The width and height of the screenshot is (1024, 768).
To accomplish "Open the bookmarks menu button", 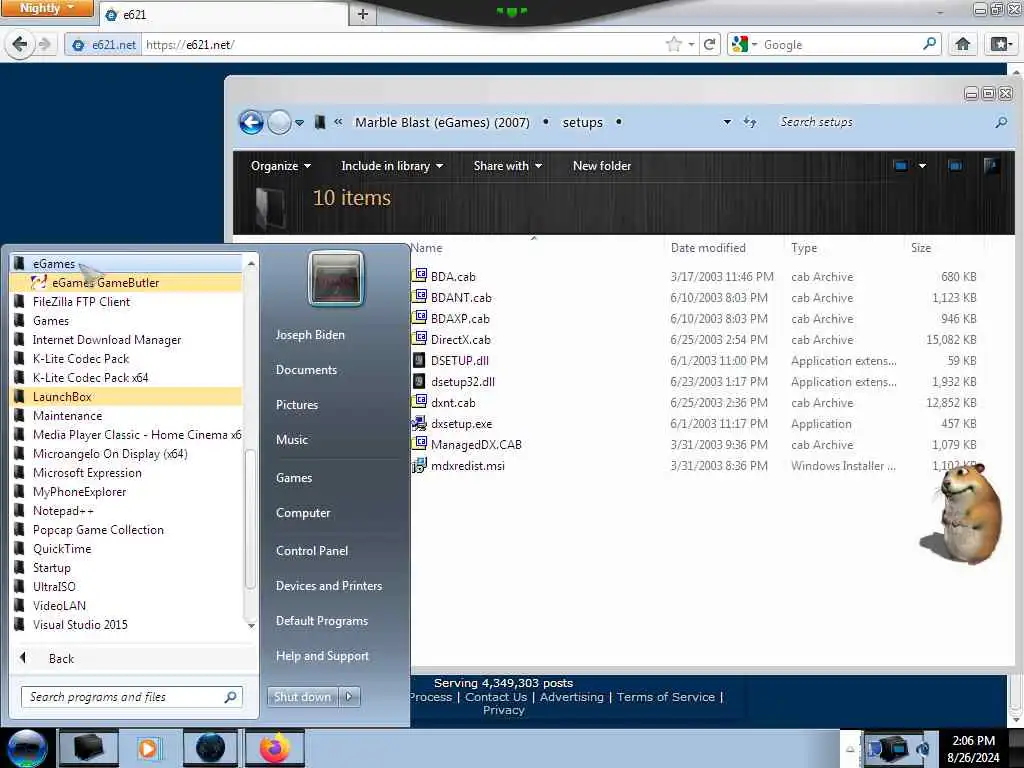I will coord(1001,44).
